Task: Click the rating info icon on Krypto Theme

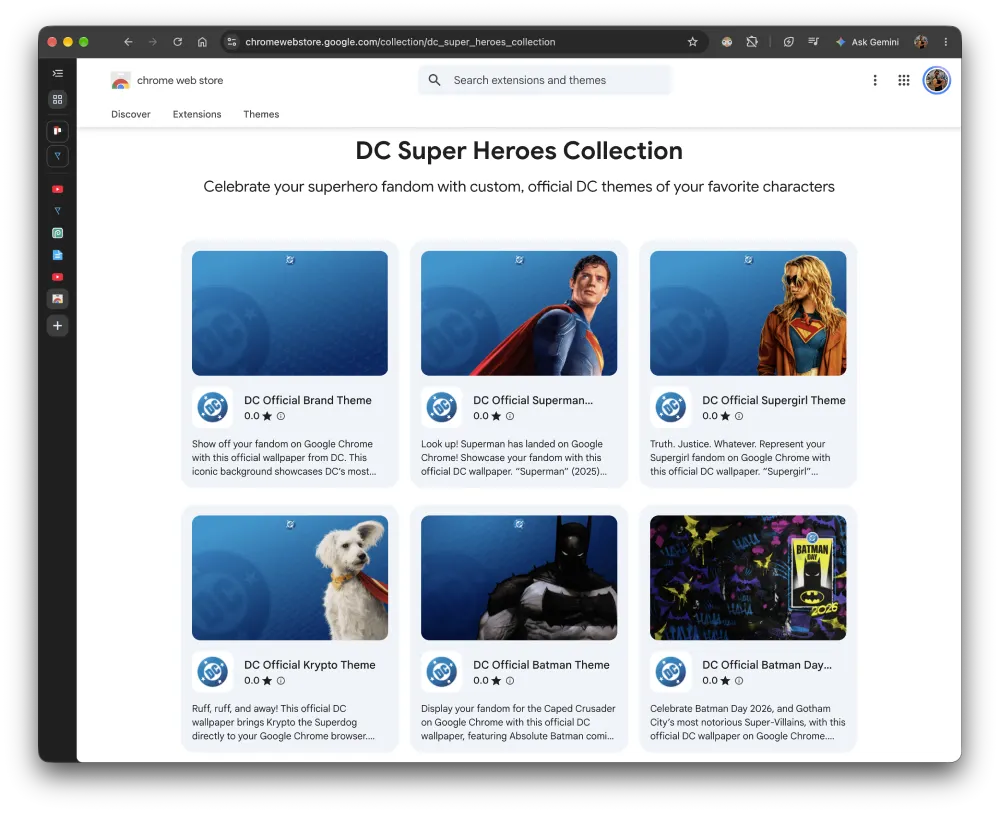Action: tap(281, 681)
